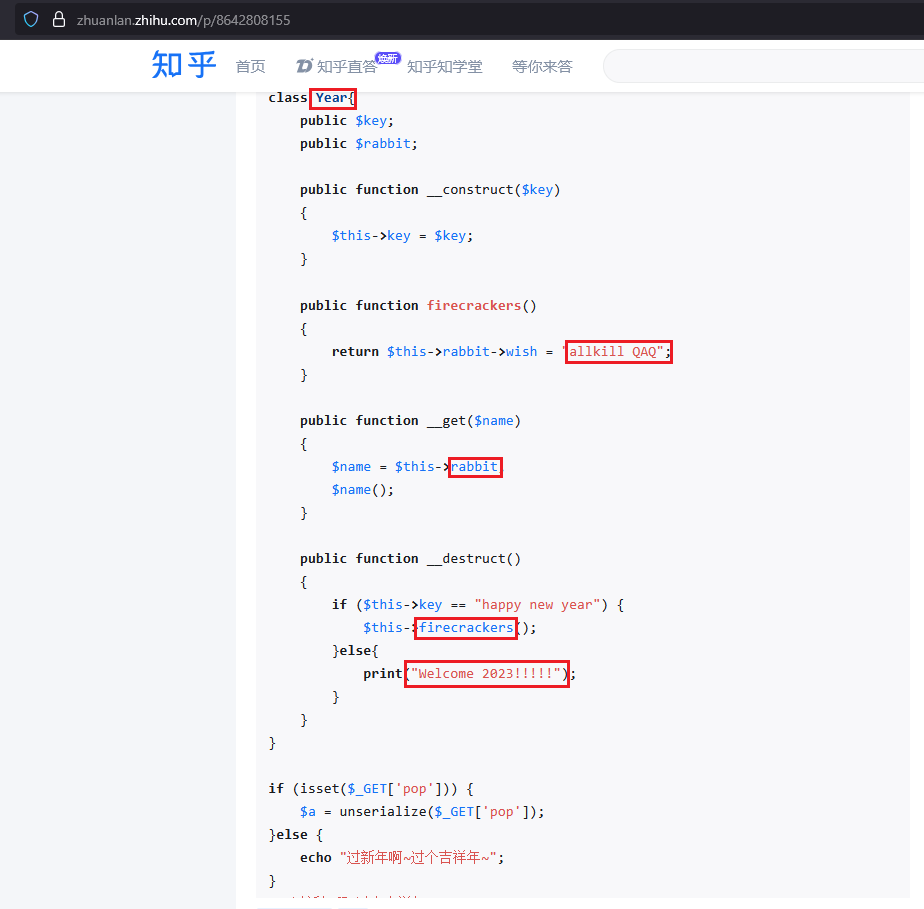Click the 知乎直答 D-shaped icon

tap(305, 66)
